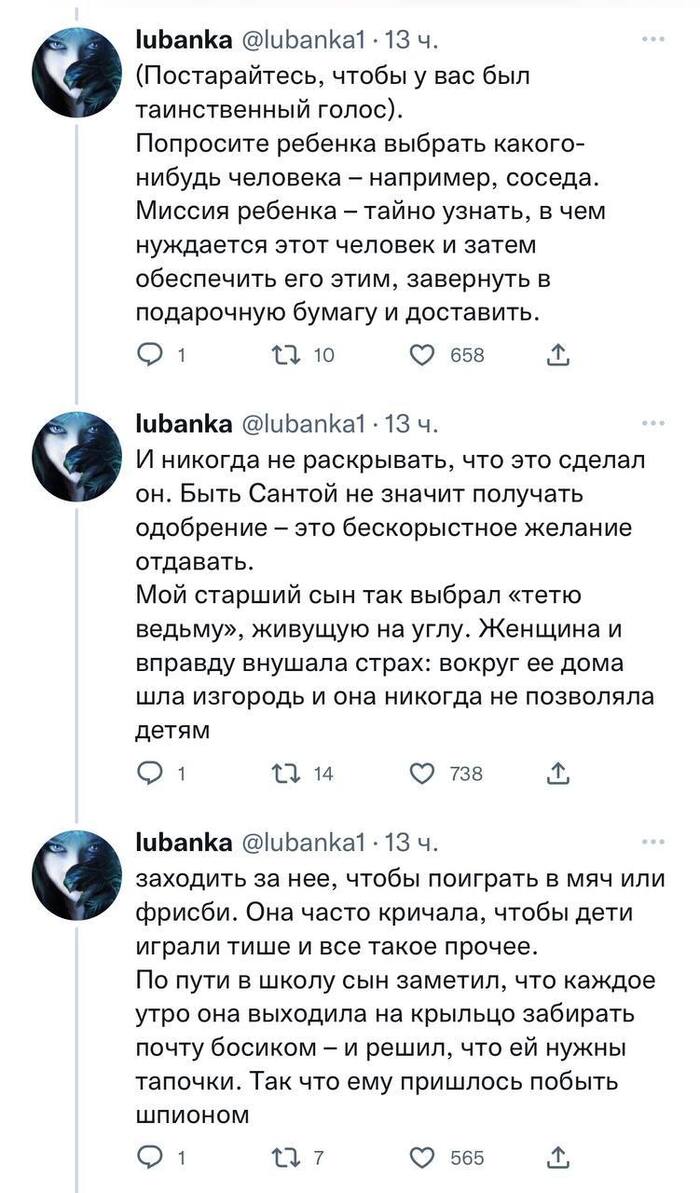The image size is (700, 1193).
Task: Open more options on the third tweet
Action: [654, 841]
